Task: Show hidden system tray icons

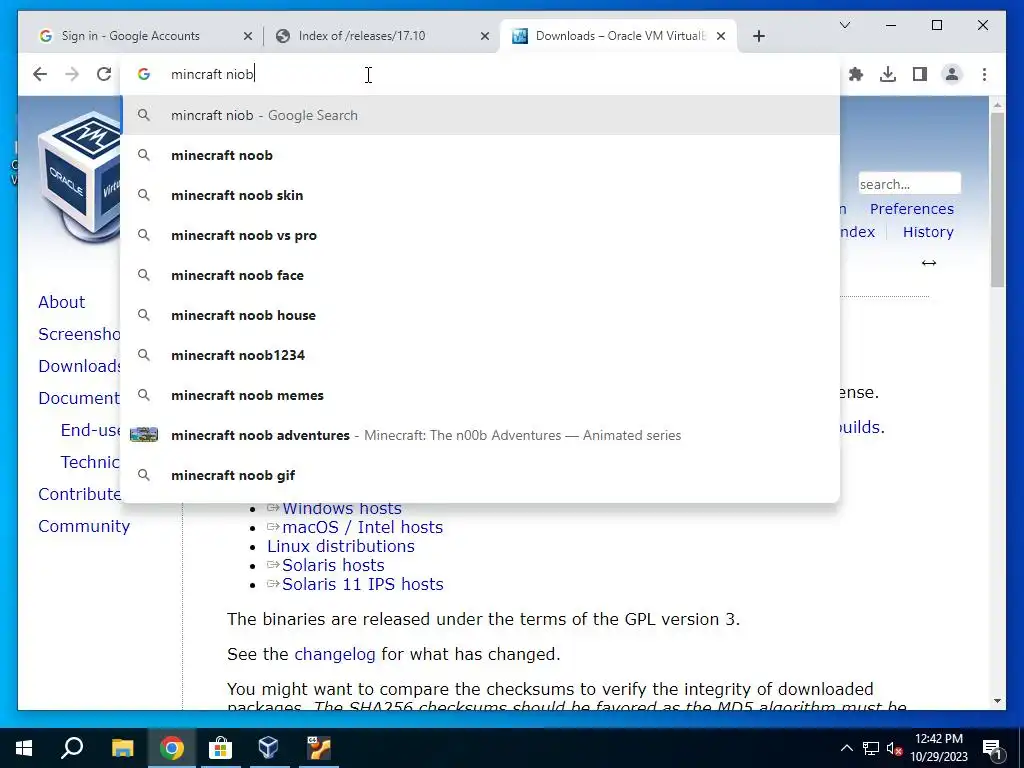Action: [x=846, y=748]
